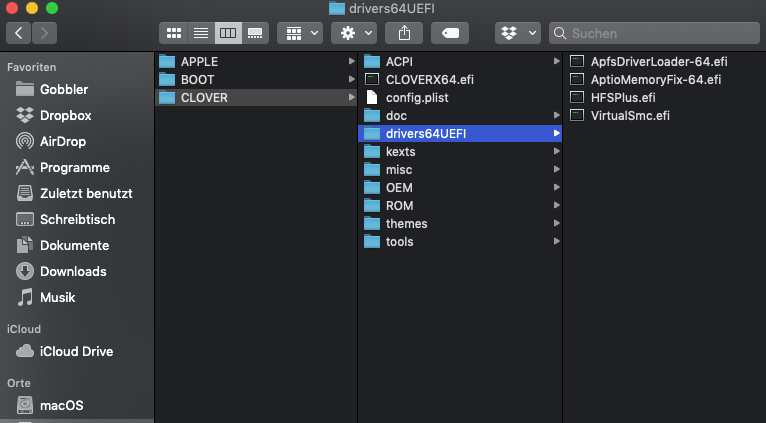
Task: Select the tools folder
Action: pyautogui.click(x=460, y=242)
